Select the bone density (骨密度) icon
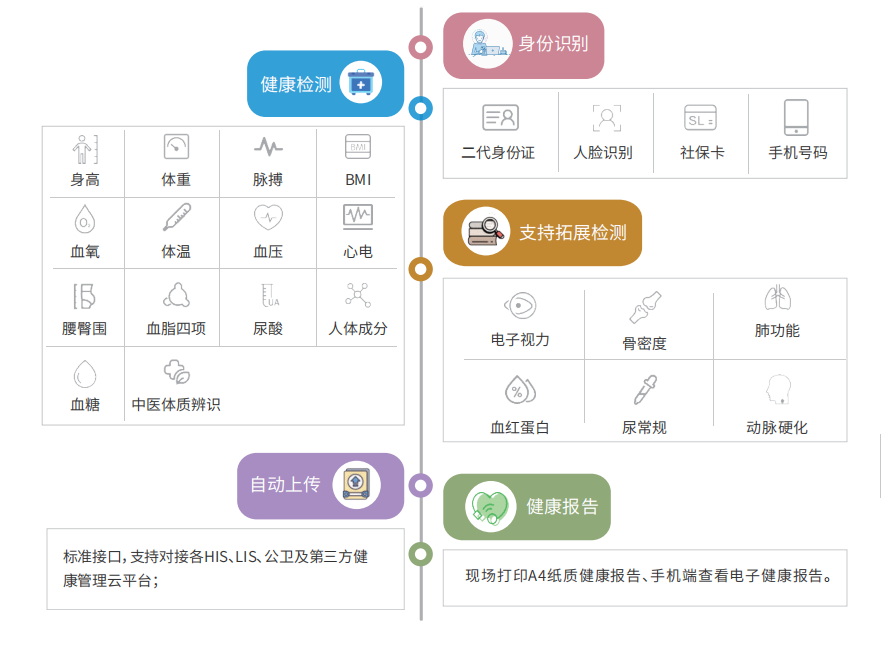 (644, 308)
